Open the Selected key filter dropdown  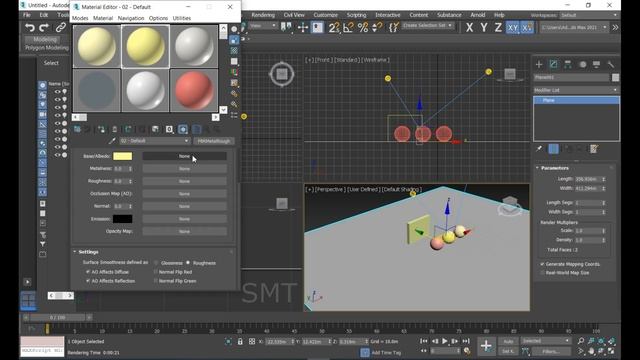[546, 340]
